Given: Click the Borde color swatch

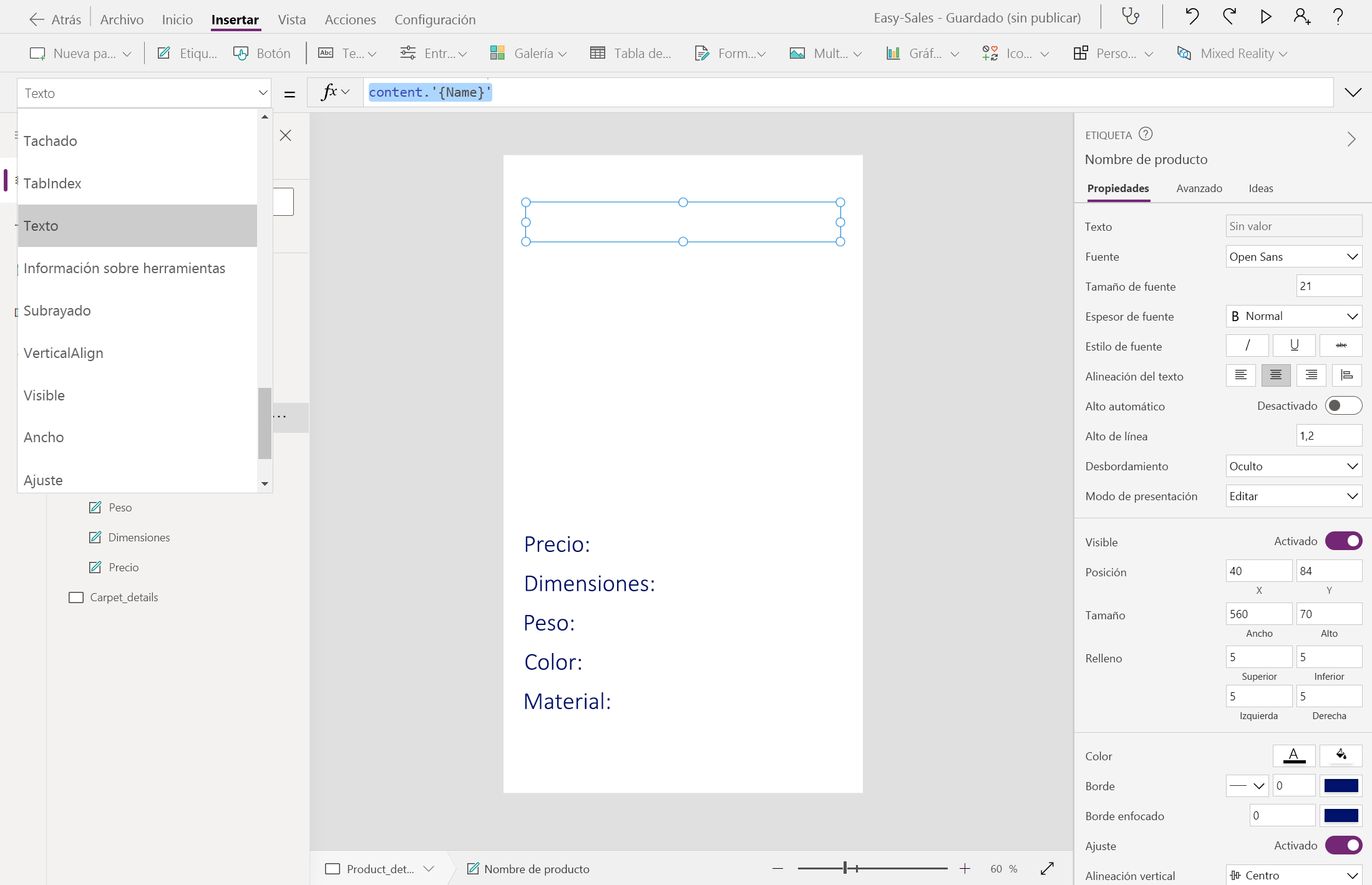Looking at the screenshot, I should (x=1341, y=786).
